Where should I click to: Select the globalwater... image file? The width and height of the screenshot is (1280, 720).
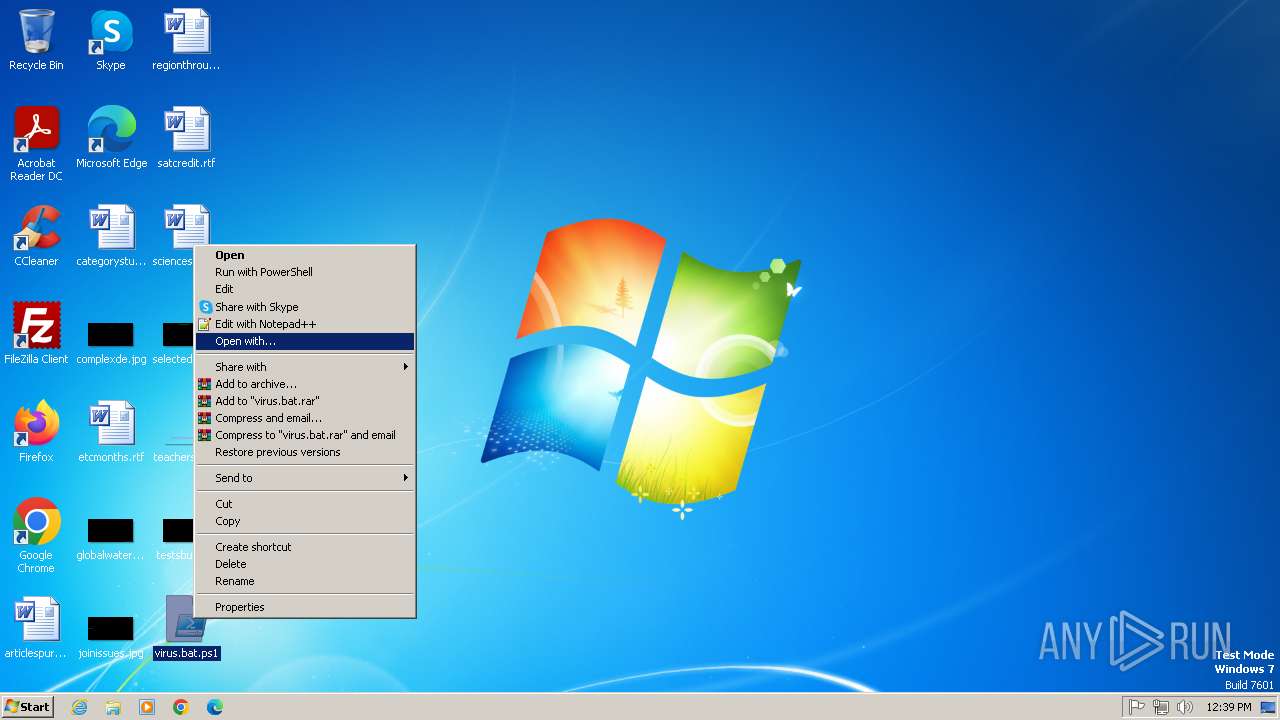pyautogui.click(x=111, y=536)
